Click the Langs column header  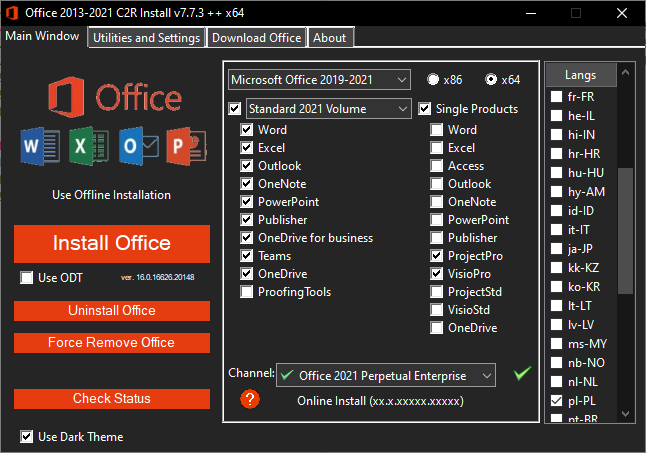pos(581,75)
